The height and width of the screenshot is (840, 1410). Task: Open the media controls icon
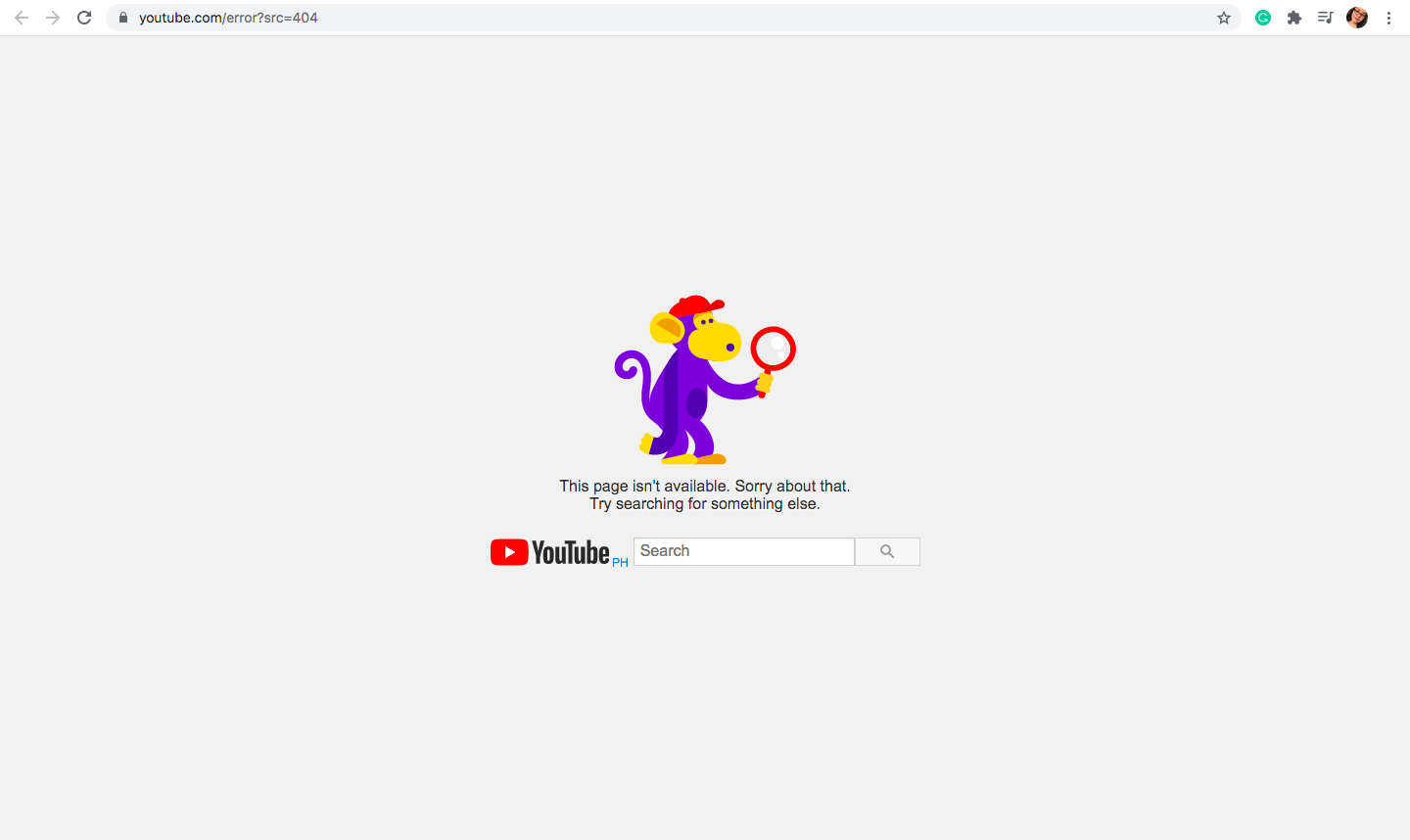[1325, 18]
